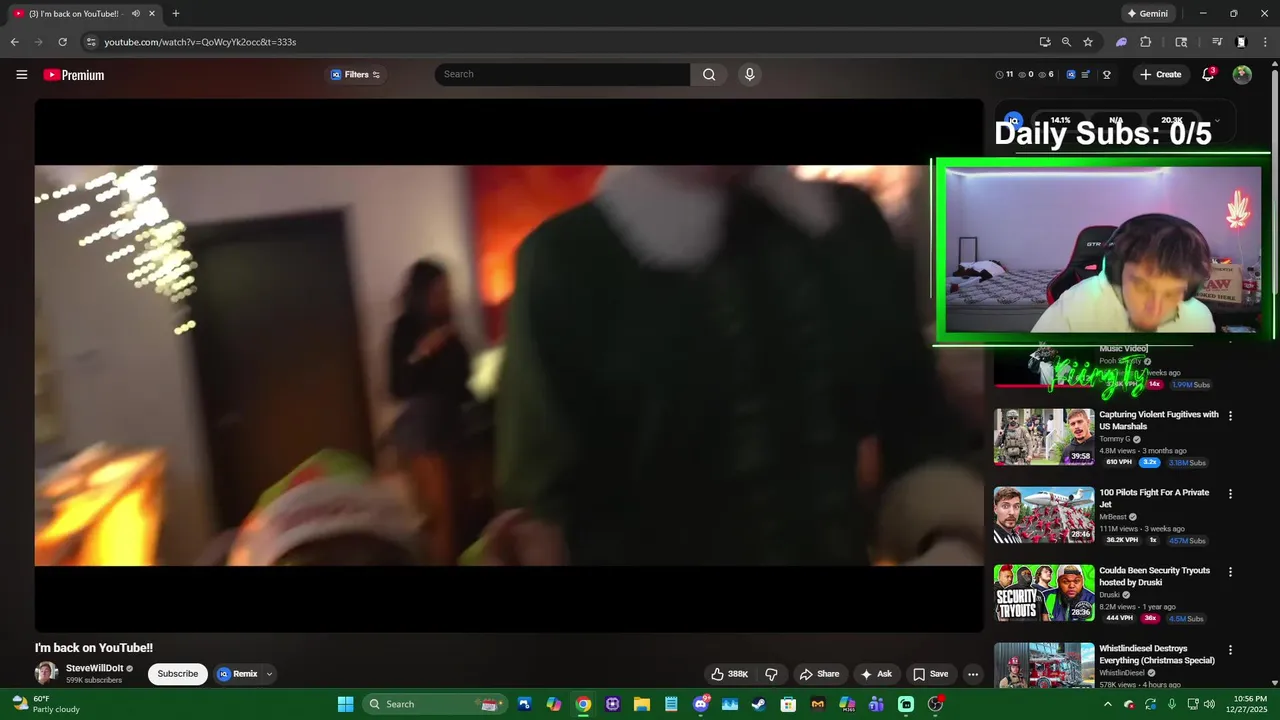This screenshot has width=1280, height=720.
Task: Open the Windows Start menu
Action: pos(345,704)
